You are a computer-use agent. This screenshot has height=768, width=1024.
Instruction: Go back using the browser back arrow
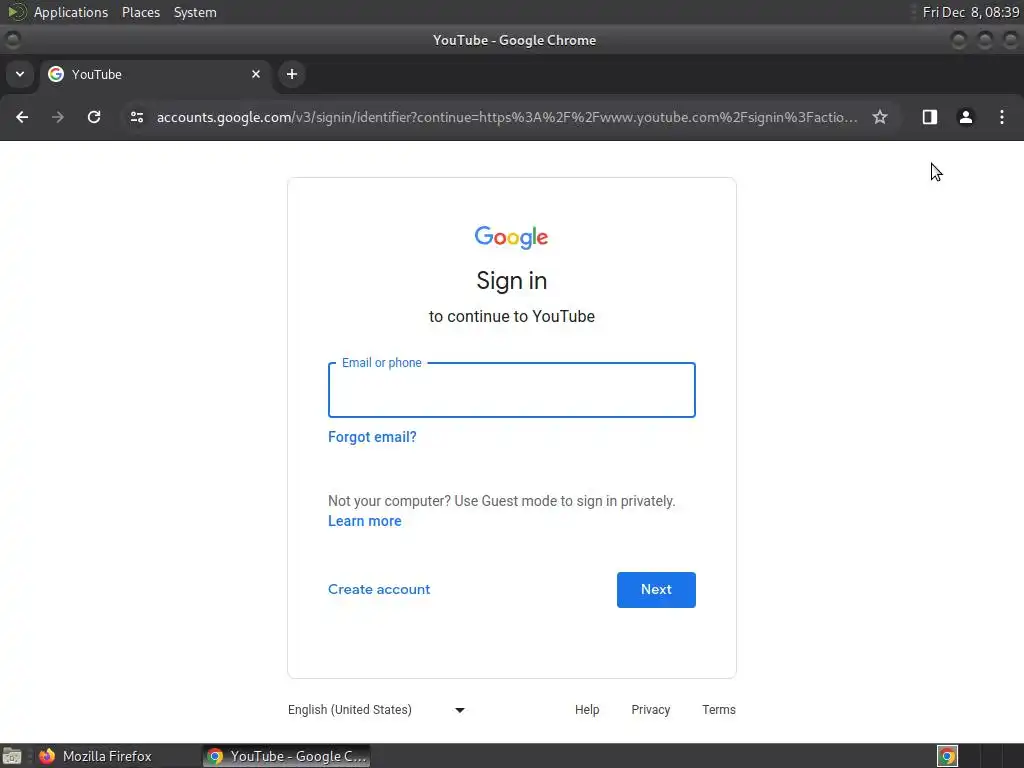point(22,117)
